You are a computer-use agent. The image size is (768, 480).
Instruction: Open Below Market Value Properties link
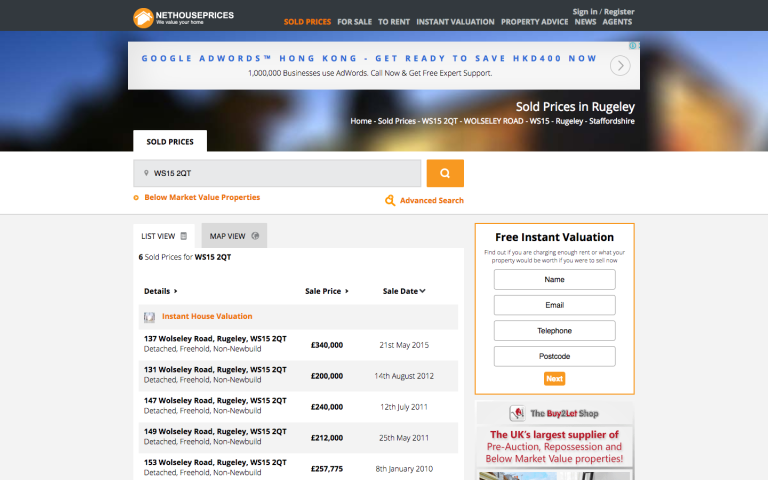202,198
